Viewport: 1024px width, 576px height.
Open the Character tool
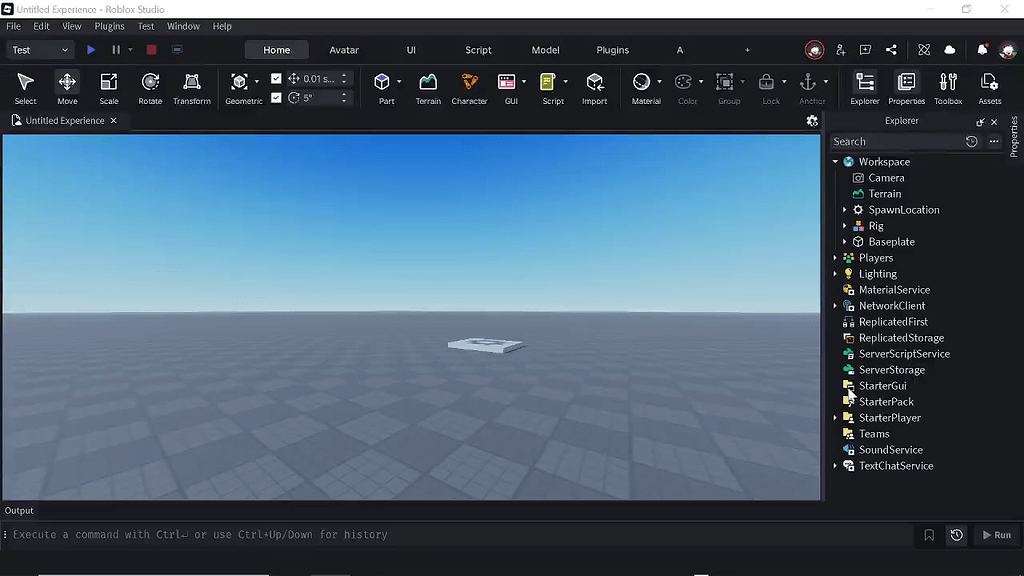pos(470,88)
